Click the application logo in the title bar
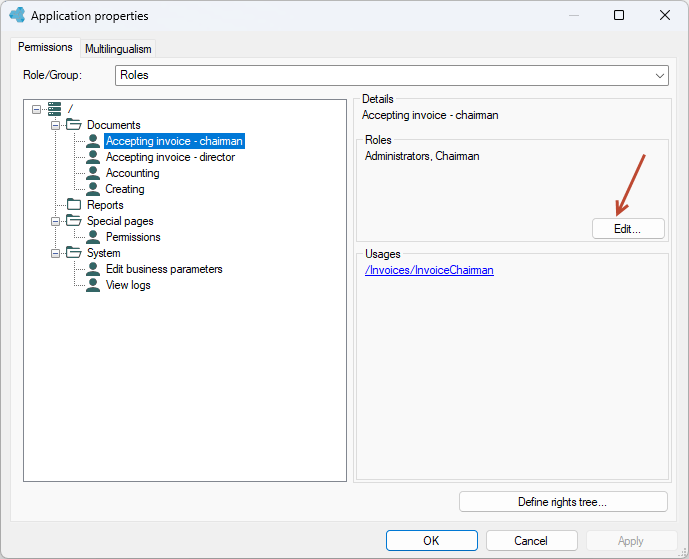This screenshot has width=689, height=559. coord(17,15)
